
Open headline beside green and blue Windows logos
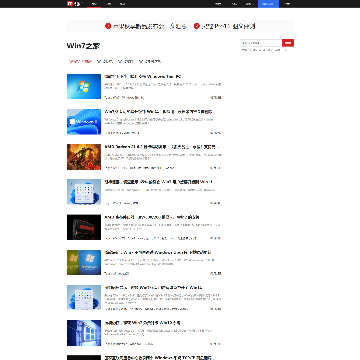point(158,252)
